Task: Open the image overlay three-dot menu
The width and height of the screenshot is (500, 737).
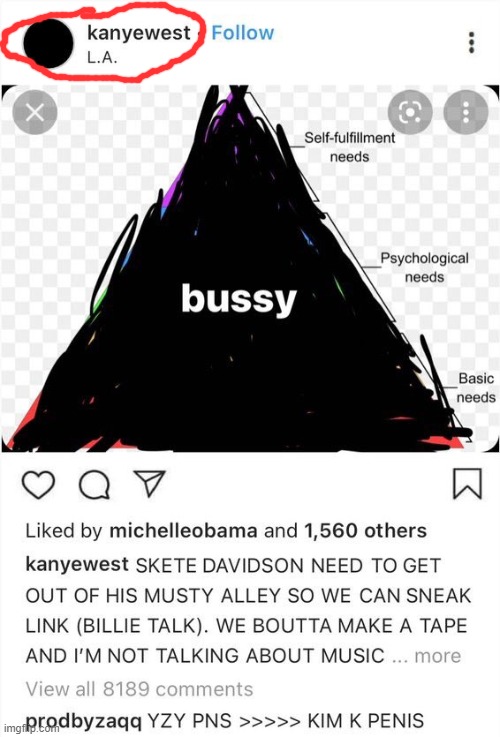Action: [x=466, y=112]
